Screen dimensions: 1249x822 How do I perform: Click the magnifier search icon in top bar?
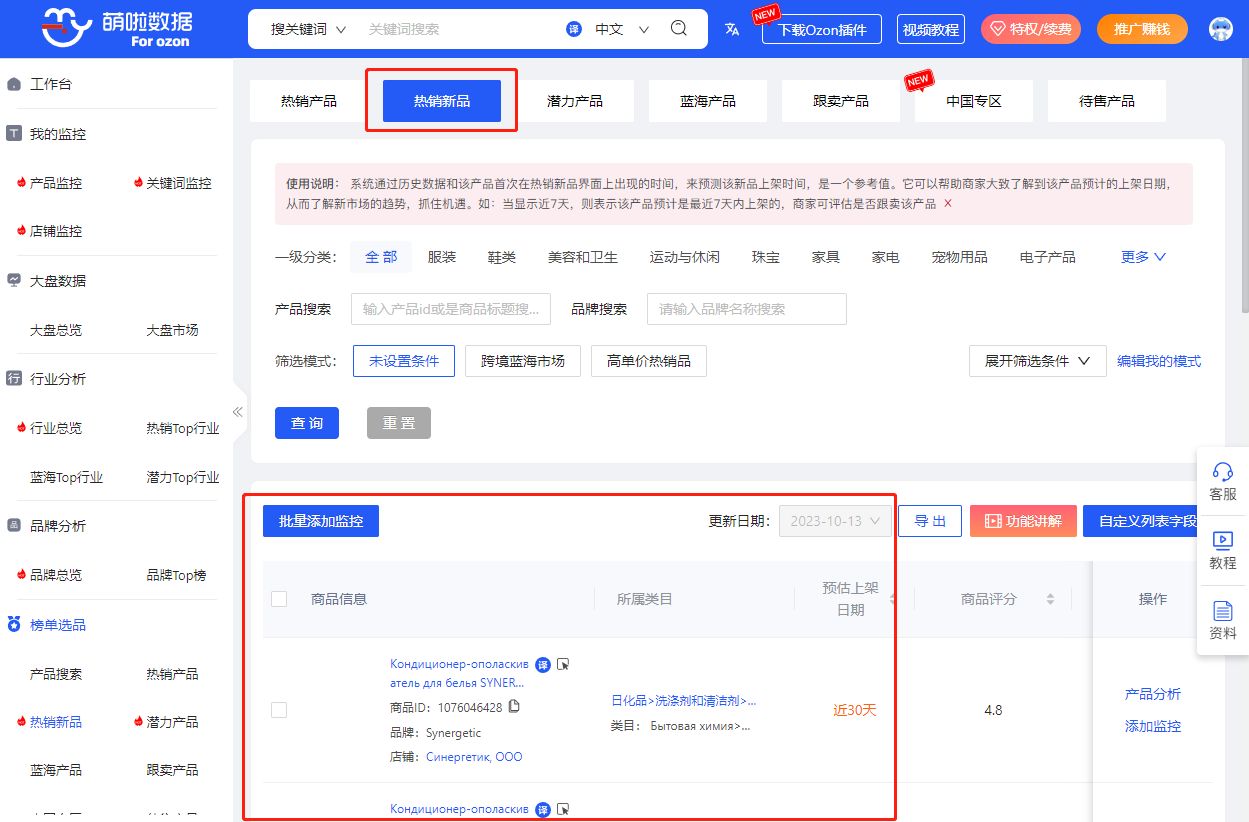click(679, 28)
